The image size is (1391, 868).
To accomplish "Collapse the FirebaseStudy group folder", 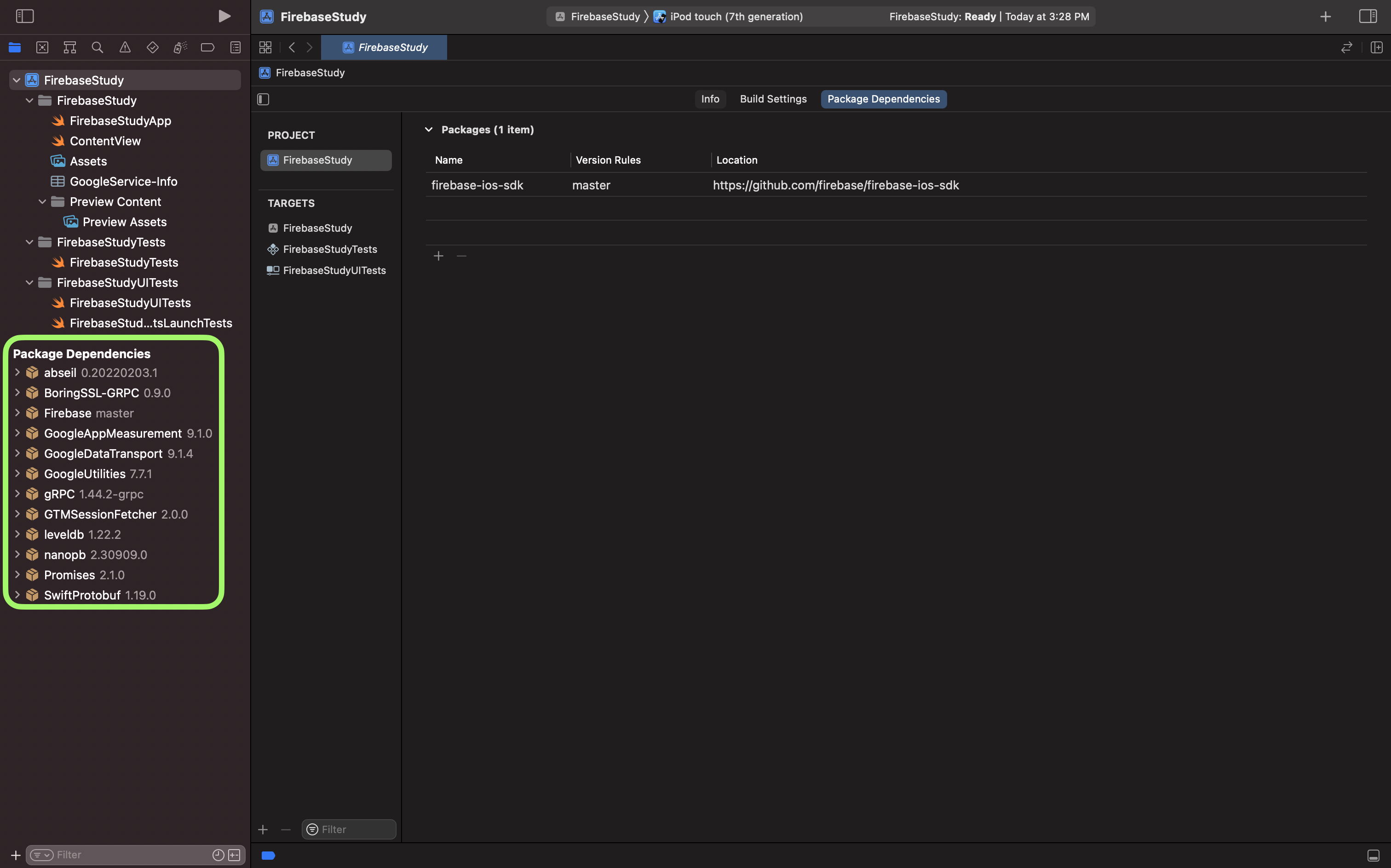I will pos(29,101).
